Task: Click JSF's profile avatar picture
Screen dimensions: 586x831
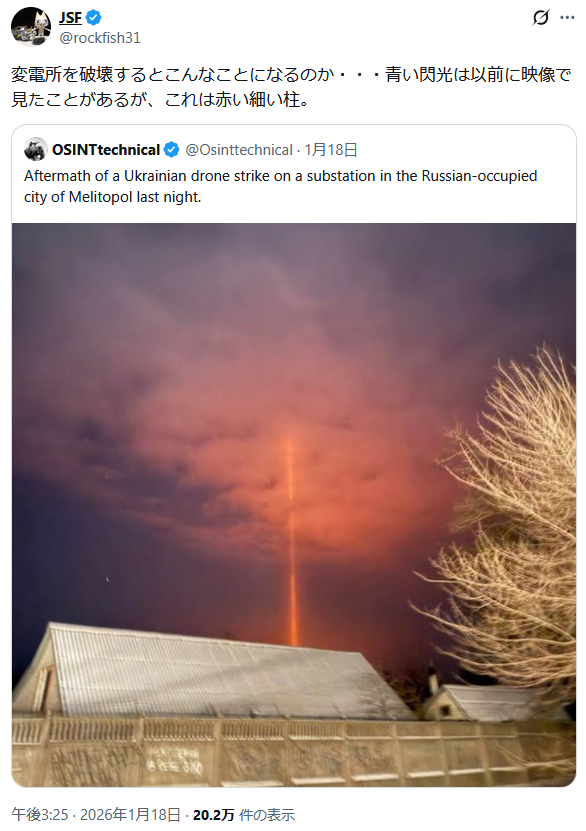Action: [31, 26]
